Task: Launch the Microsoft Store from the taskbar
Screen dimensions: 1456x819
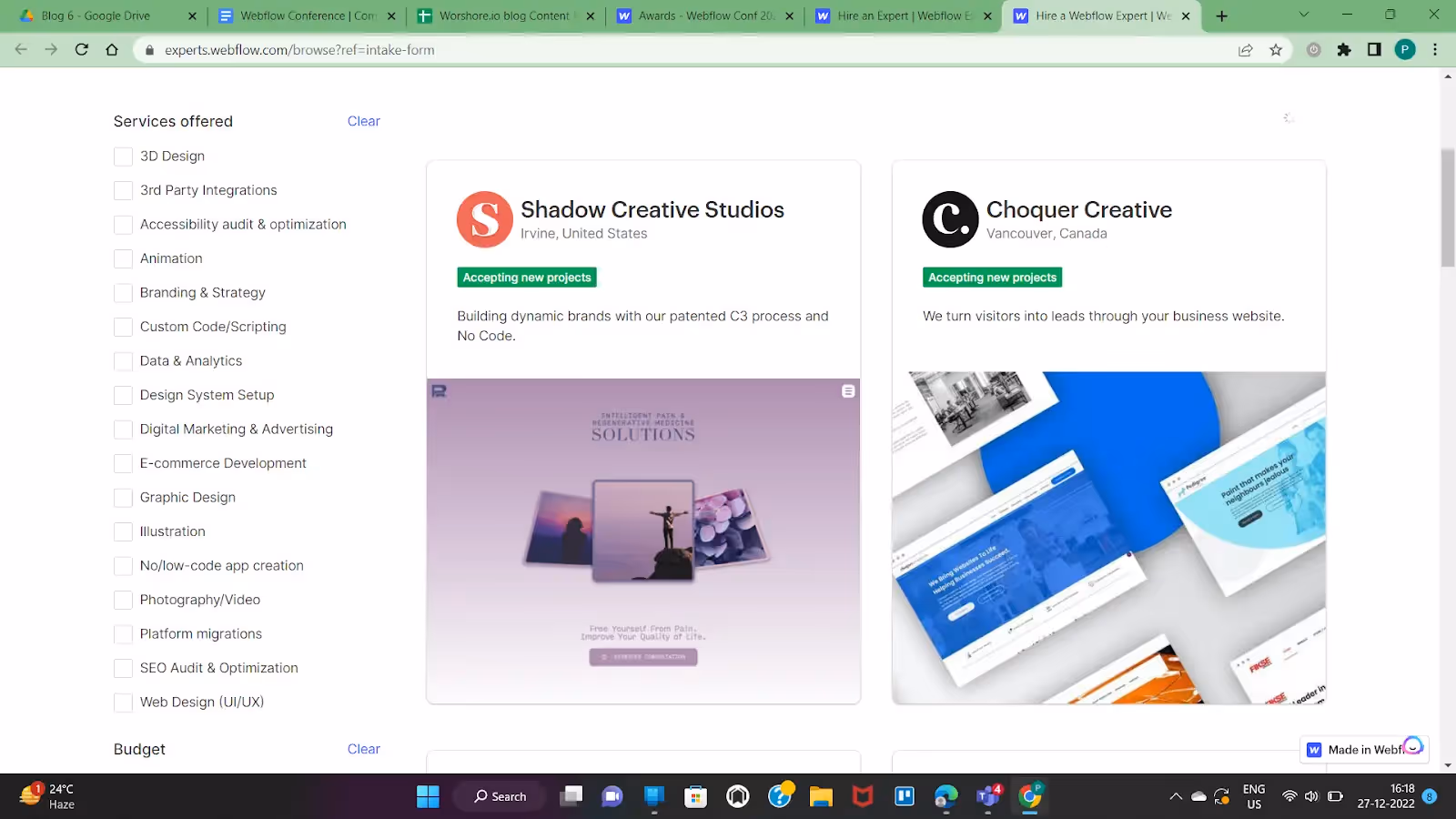Action: (x=695, y=796)
